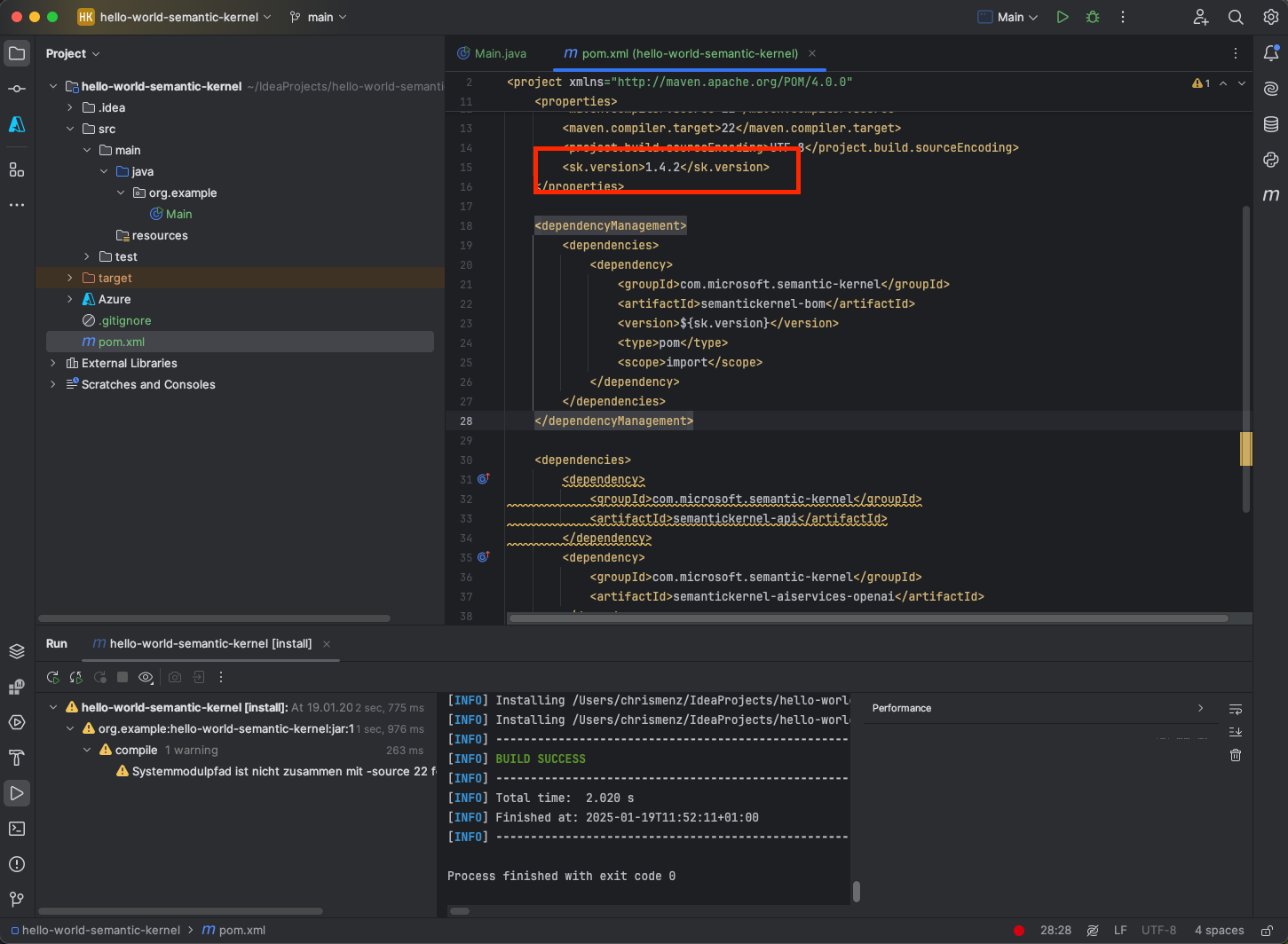Viewport: 1288px width, 944px height.
Task: Run the Main configuration with green play
Action: point(1063,17)
